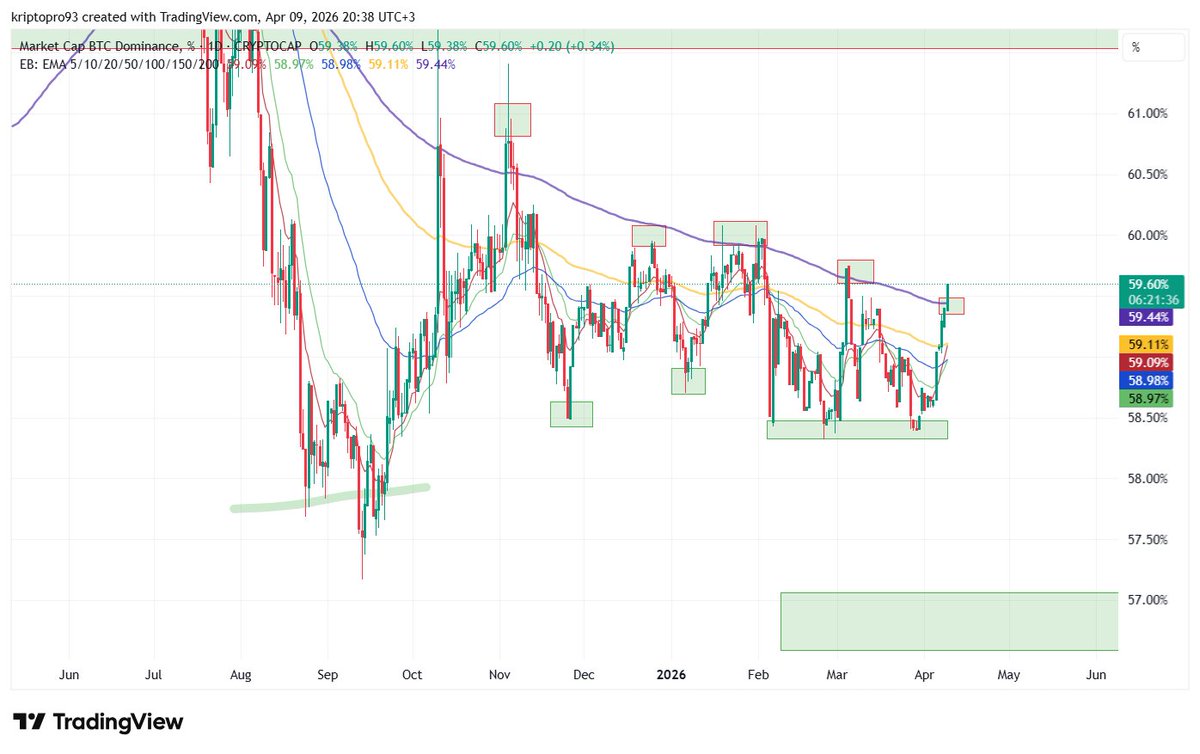The width and height of the screenshot is (1200, 754).
Task: Click the Nov label on time axis
Action: pyautogui.click(x=499, y=675)
